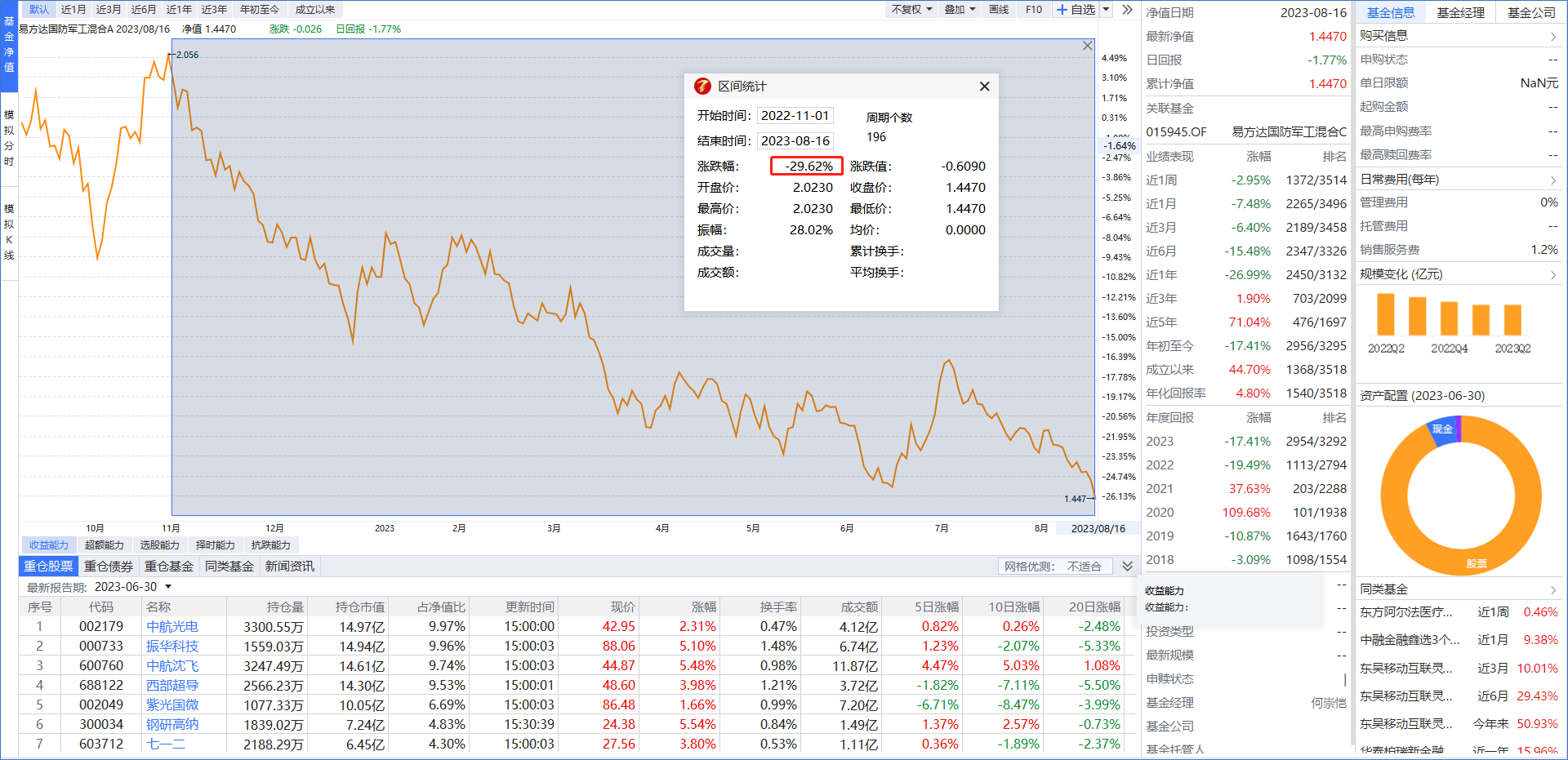Click the 近1年 time range button
The image size is (1568, 760).
pyautogui.click(x=179, y=10)
